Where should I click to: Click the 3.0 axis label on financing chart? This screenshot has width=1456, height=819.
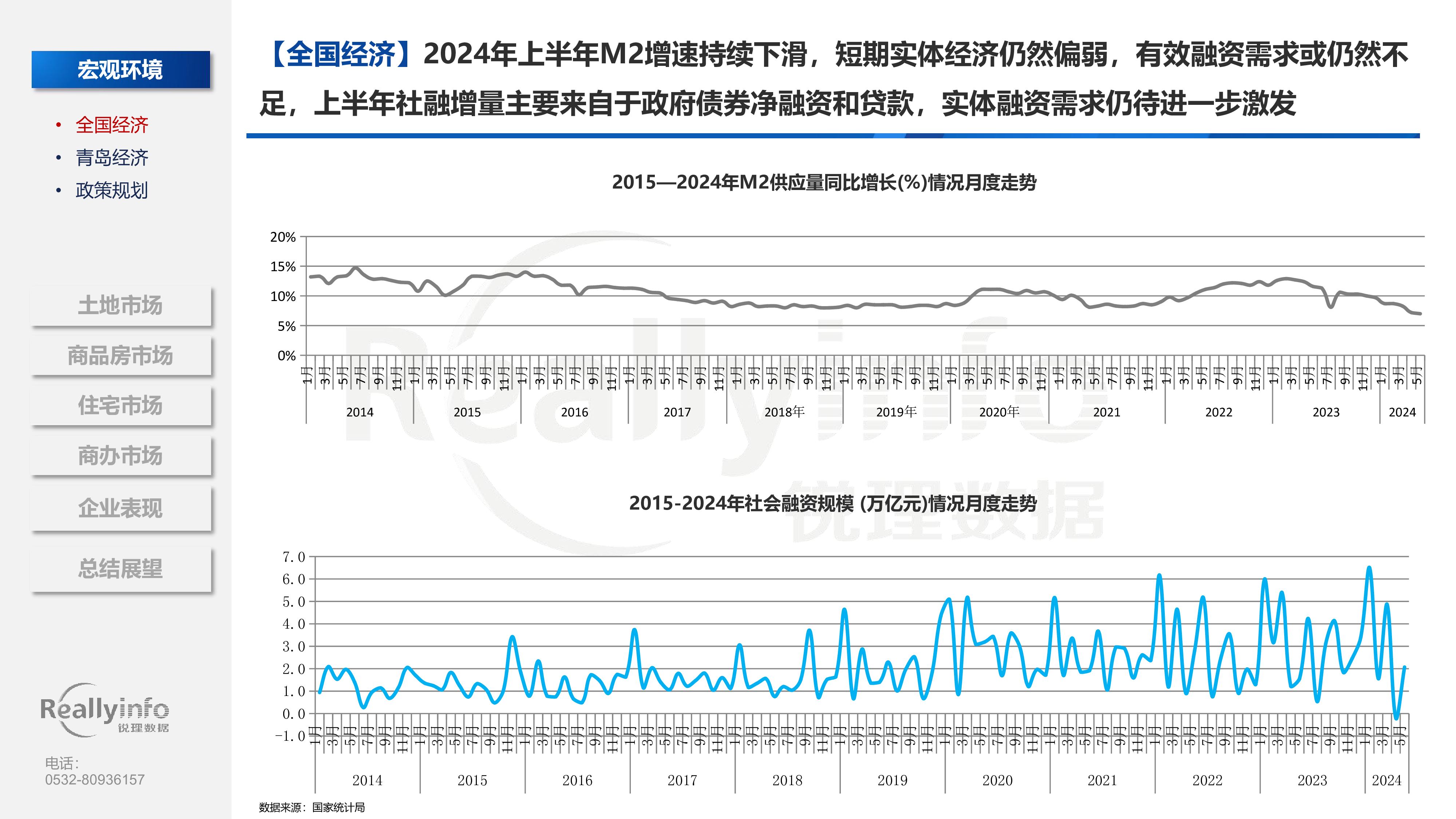(293, 646)
